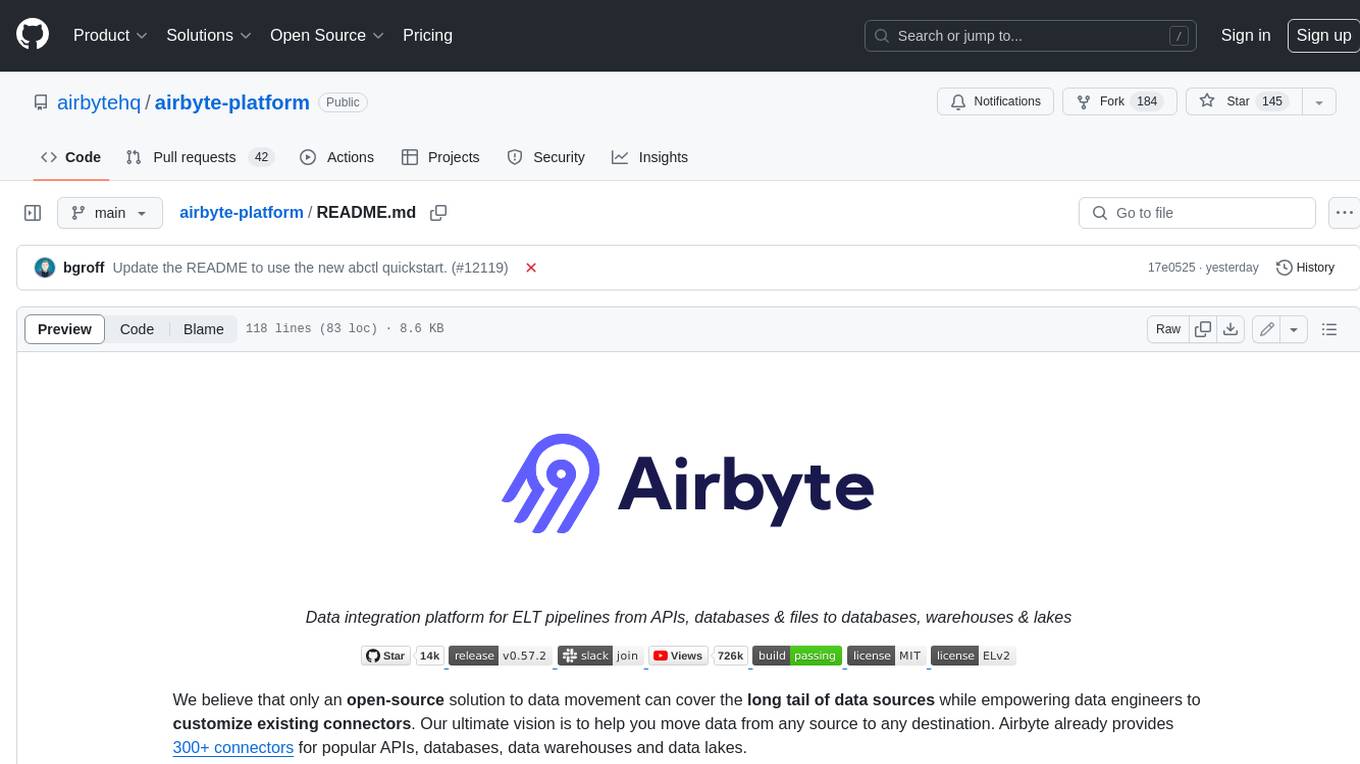
Task: Open the 300+ connectors link
Action: 233,748
